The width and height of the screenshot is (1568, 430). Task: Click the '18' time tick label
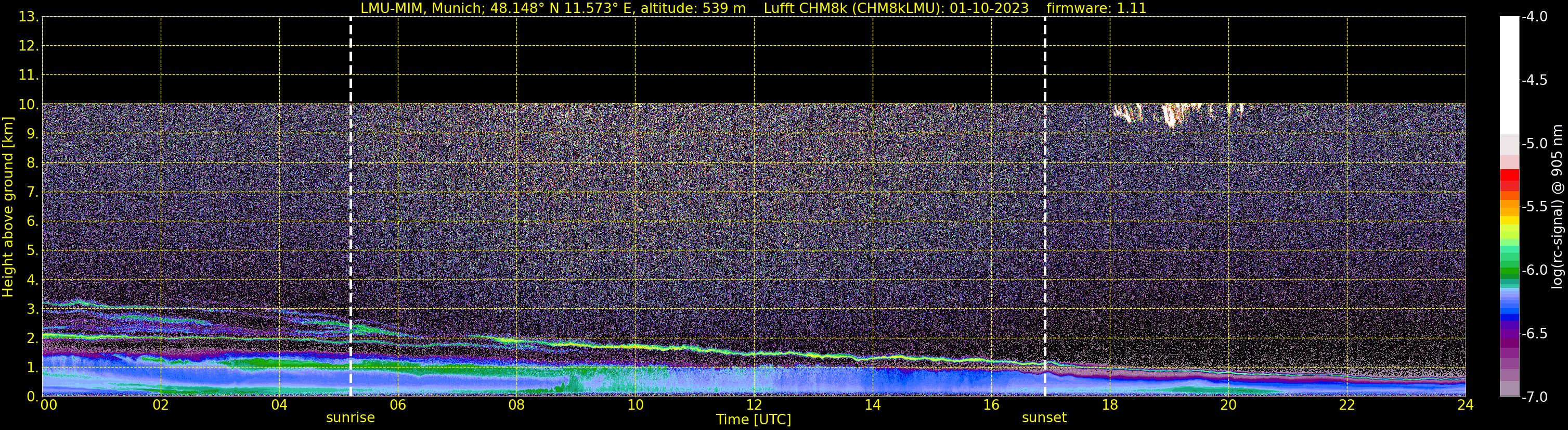[x=1110, y=405]
